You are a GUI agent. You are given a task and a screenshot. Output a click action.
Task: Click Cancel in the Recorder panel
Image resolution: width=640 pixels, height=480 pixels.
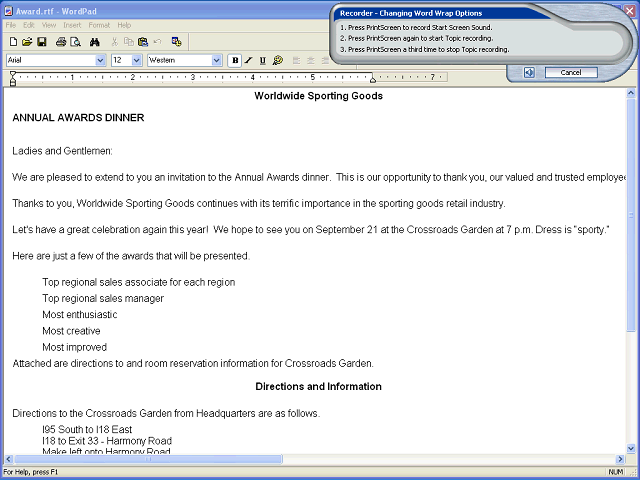pyautogui.click(x=571, y=72)
